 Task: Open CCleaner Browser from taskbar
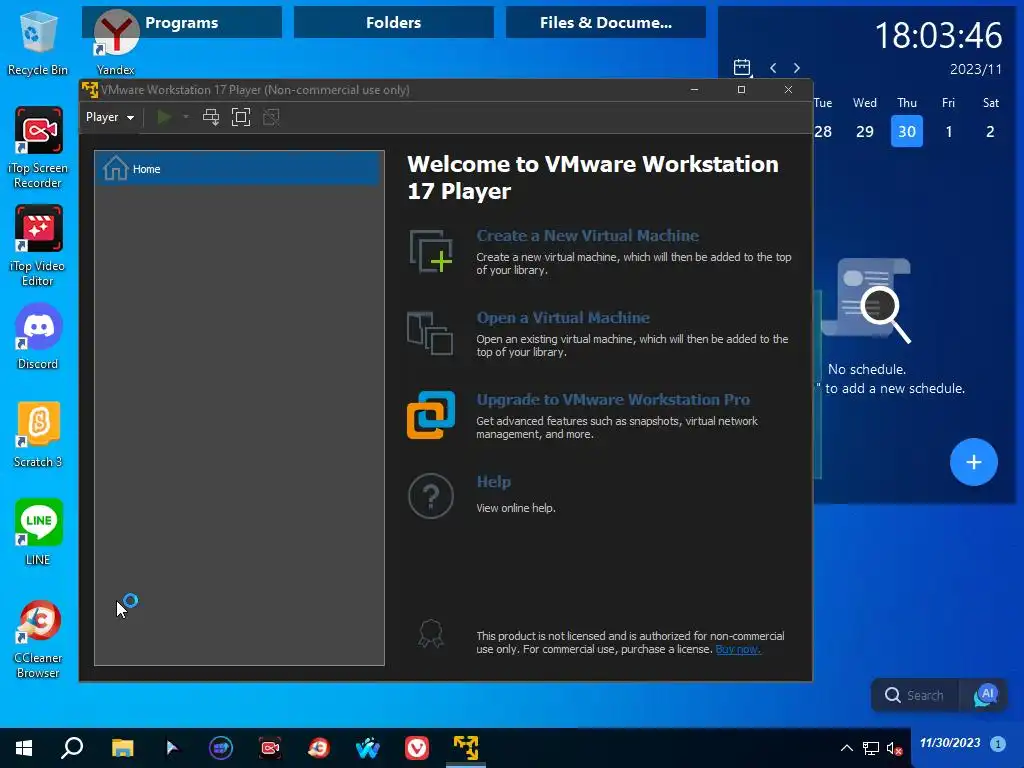319,748
